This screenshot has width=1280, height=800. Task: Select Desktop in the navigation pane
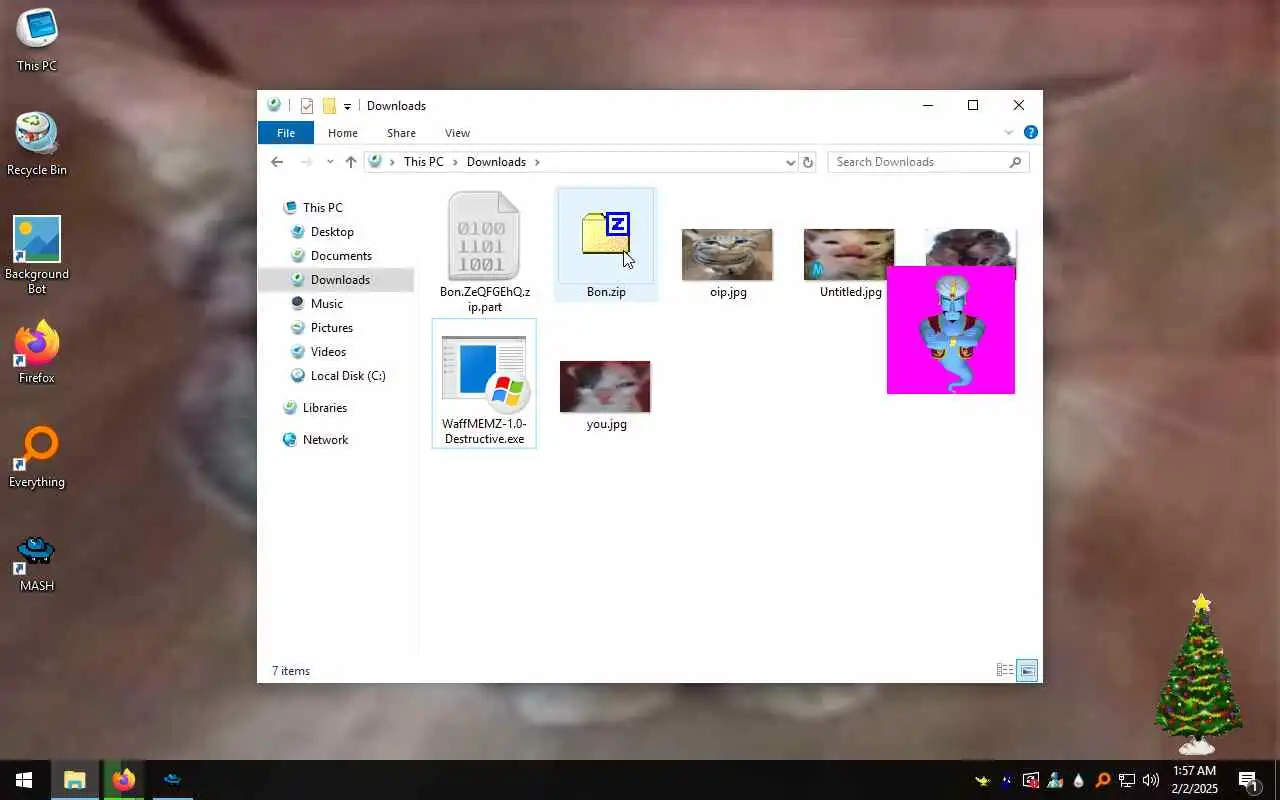(332, 232)
